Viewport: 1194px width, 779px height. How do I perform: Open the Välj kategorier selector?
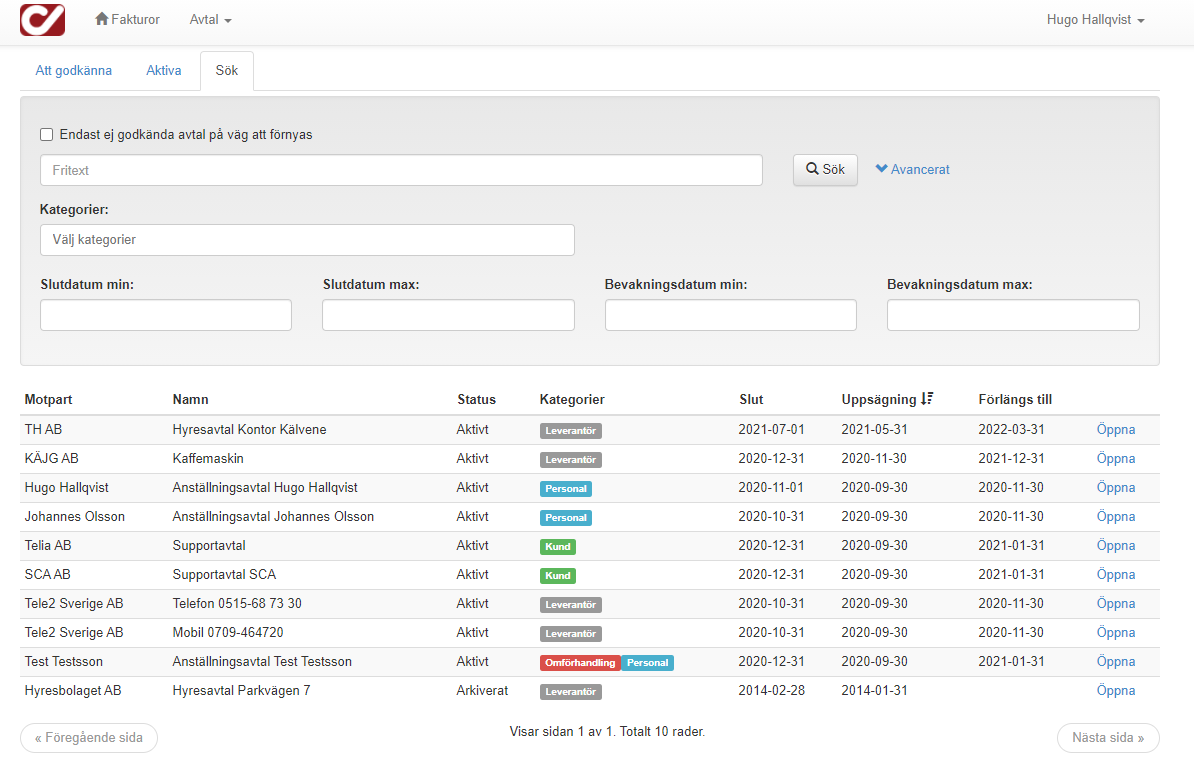(x=307, y=240)
